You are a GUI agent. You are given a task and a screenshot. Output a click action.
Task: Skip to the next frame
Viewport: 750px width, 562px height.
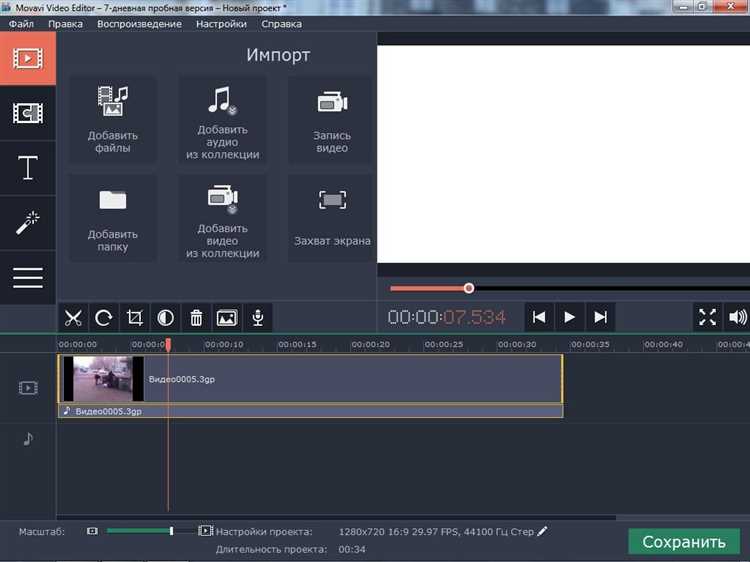click(x=600, y=317)
